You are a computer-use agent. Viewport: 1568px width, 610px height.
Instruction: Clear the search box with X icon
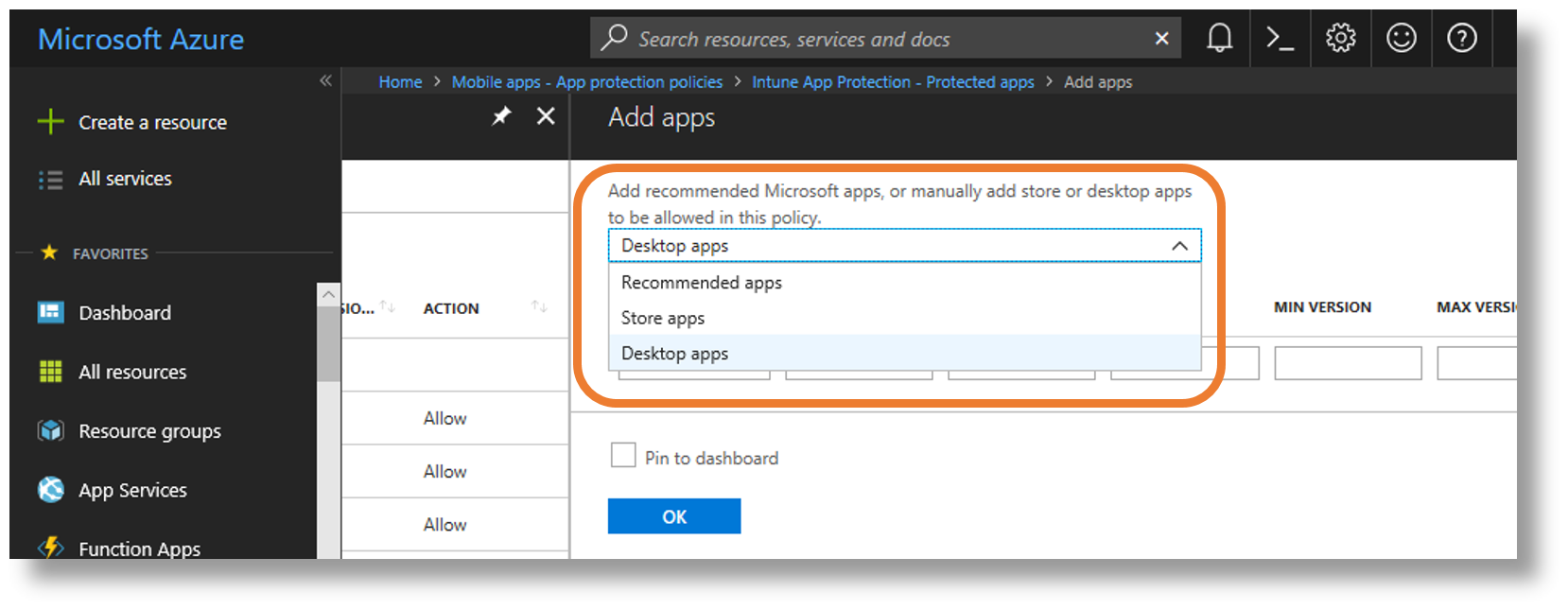click(x=1161, y=39)
